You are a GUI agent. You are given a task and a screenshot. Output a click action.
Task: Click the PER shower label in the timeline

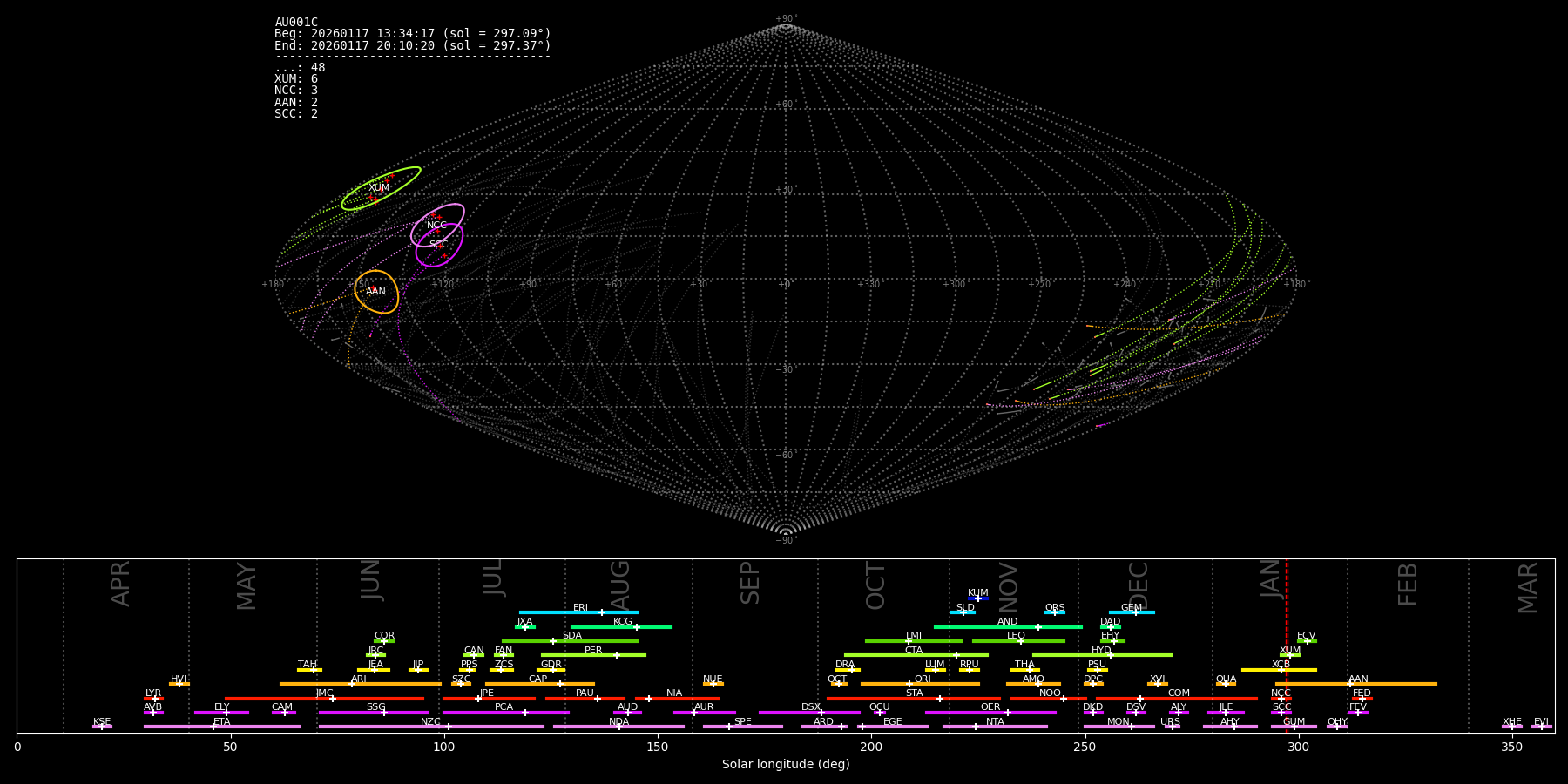593,651
